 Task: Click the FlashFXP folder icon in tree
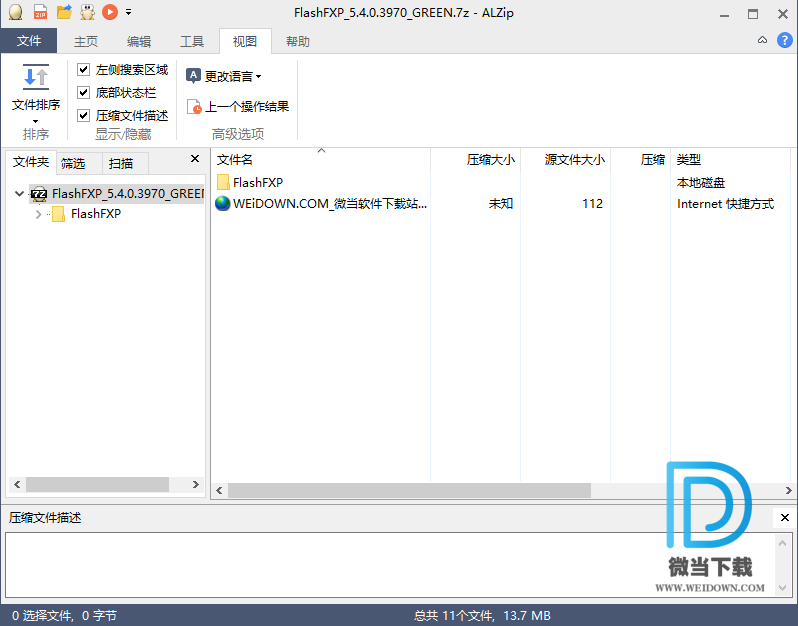59,214
